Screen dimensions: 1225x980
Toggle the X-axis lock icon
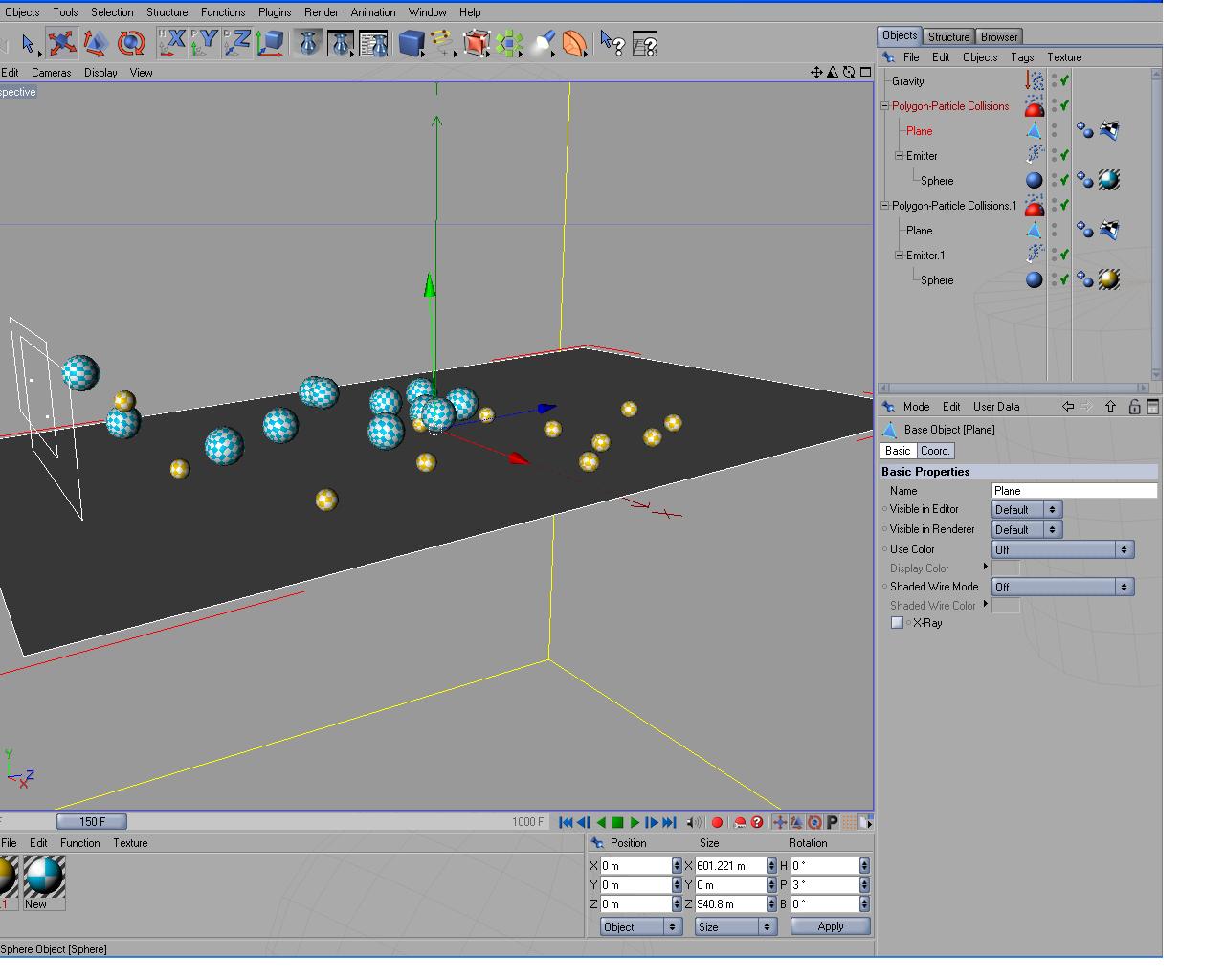(172, 43)
